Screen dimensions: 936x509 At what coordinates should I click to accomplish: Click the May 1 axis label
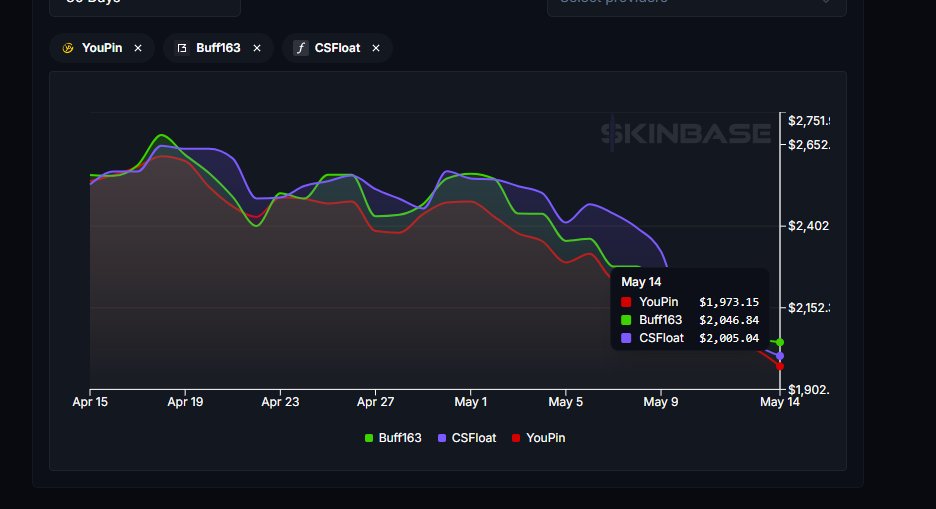pyautogui.click(x=470, y=402)
